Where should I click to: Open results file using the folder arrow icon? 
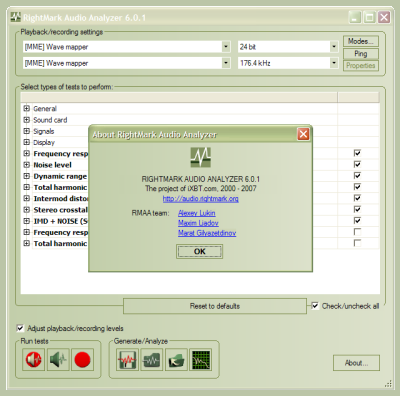(176, 360)
